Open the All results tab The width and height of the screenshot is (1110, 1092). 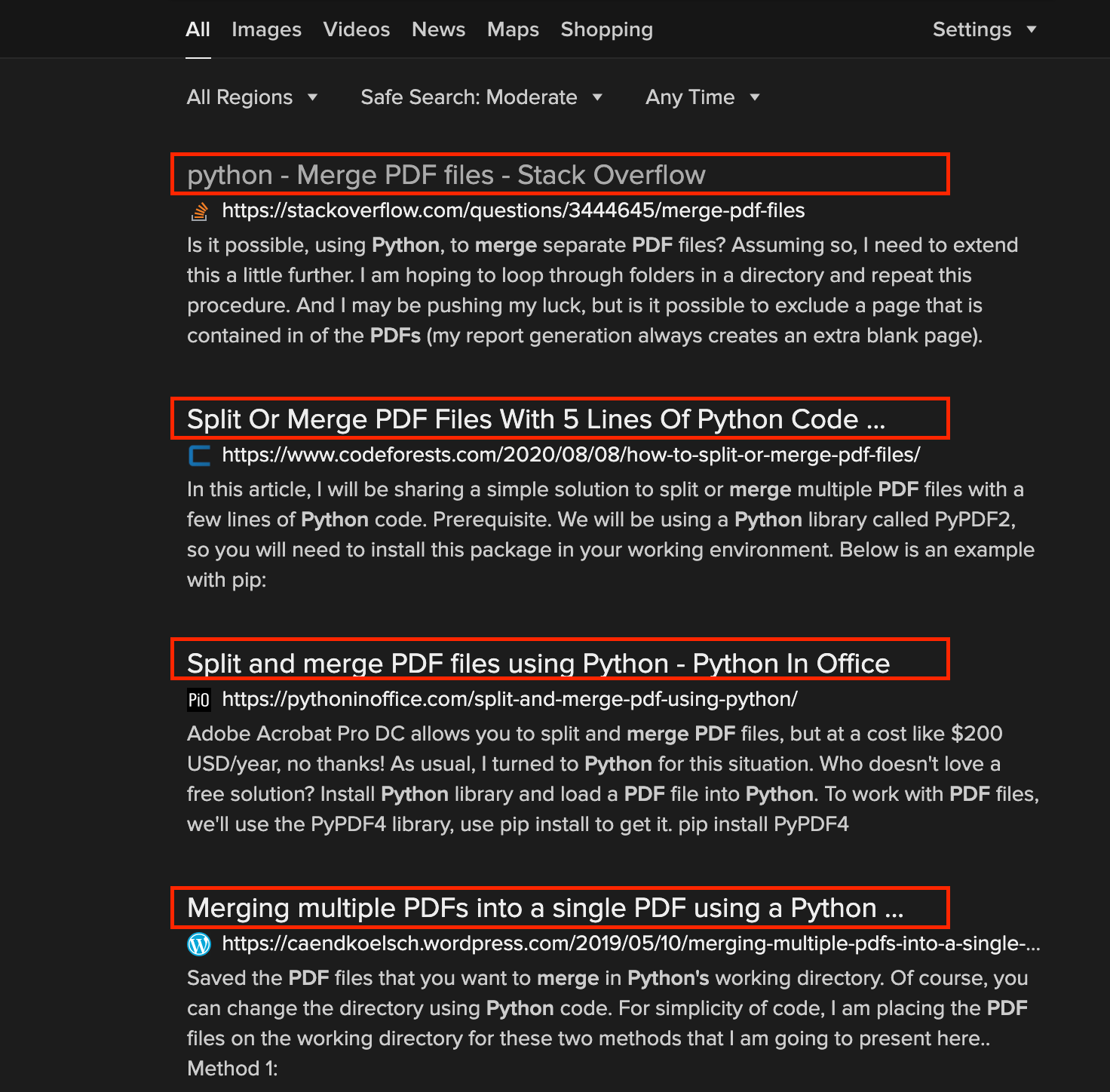click(x=198, y=29)
